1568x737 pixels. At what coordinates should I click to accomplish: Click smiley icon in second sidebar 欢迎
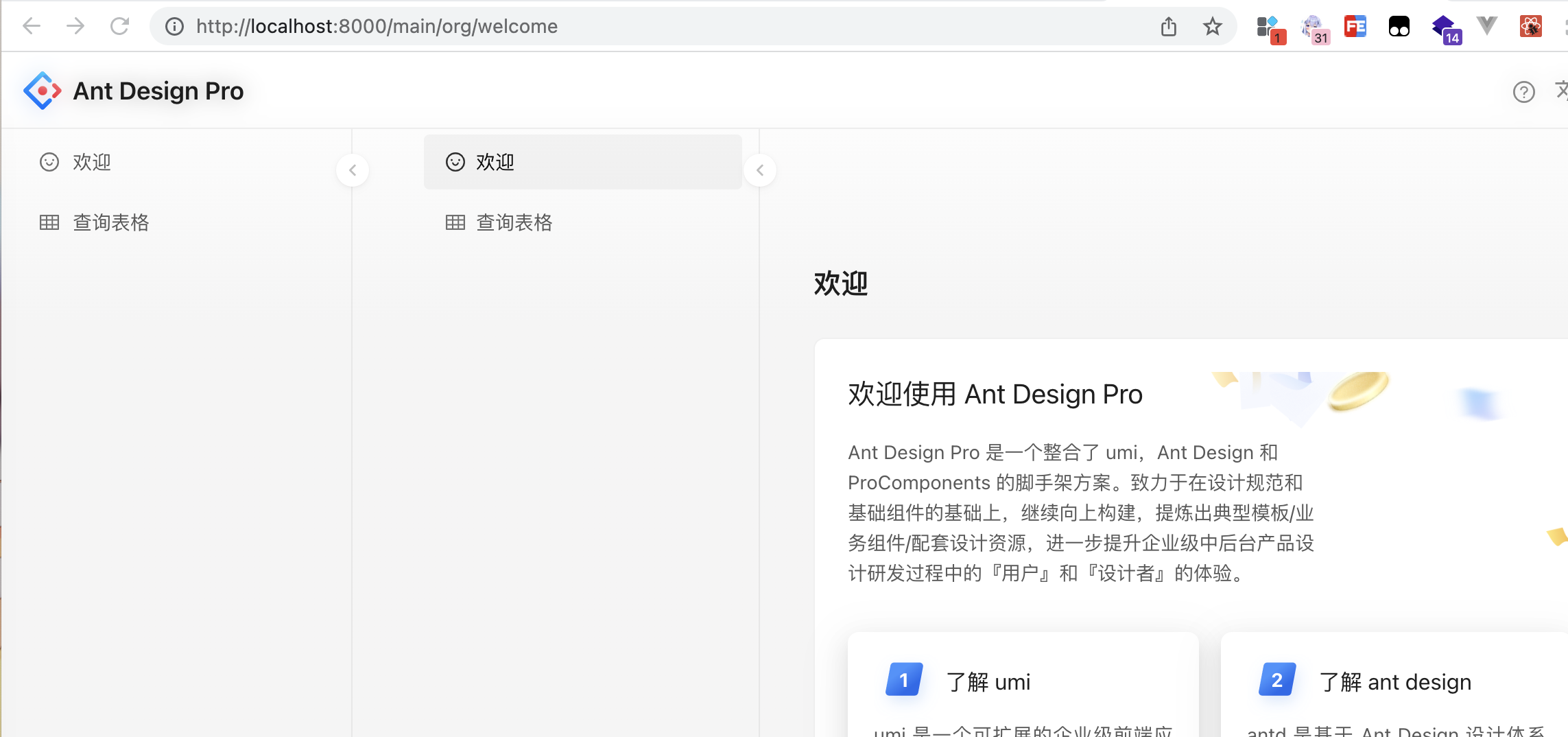(x=455, y=162)
